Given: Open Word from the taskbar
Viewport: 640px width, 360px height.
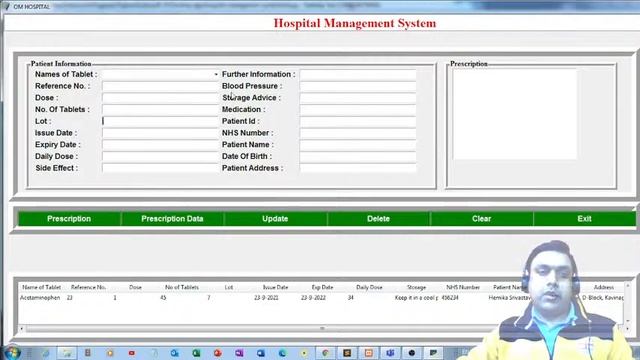Looking at the screenshot, I should 261,353.
